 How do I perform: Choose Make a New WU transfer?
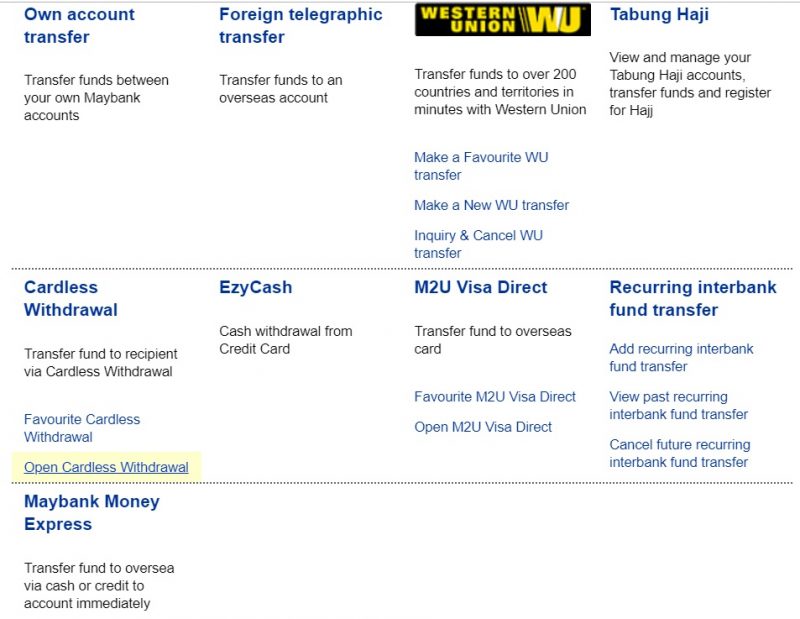(x=491, y=205)
